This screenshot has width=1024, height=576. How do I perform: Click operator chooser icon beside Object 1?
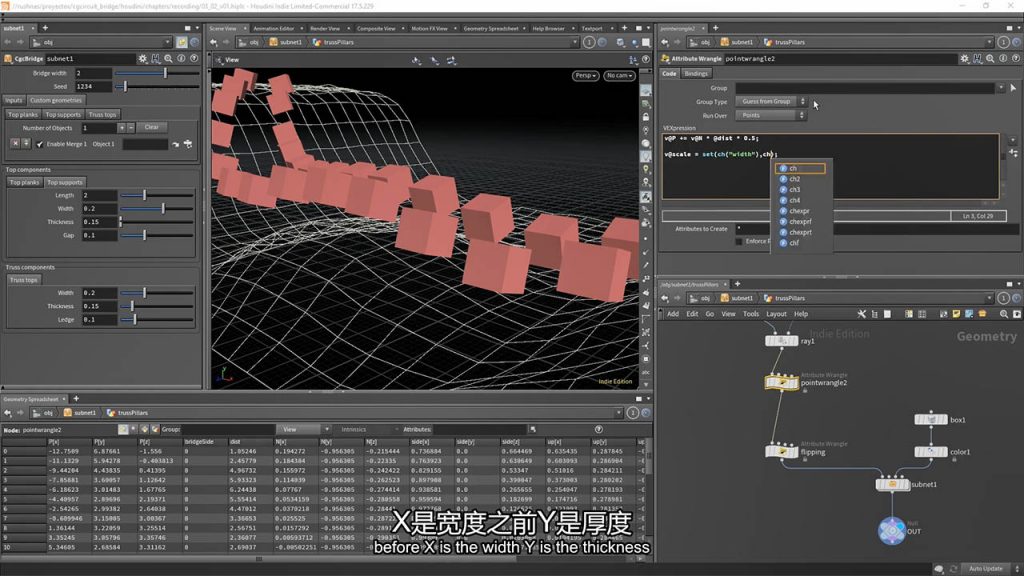(x=188, y=144)
